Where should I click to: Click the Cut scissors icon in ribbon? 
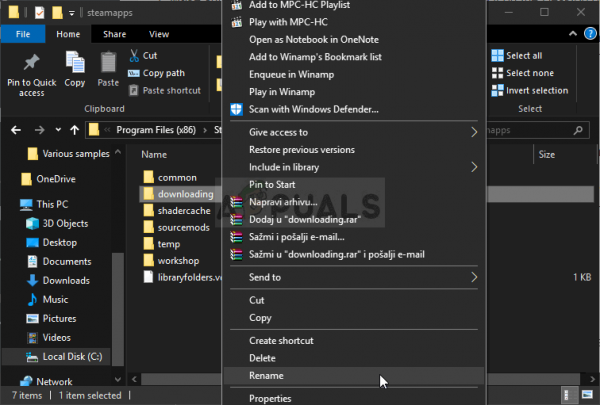[x=134, y=56]
